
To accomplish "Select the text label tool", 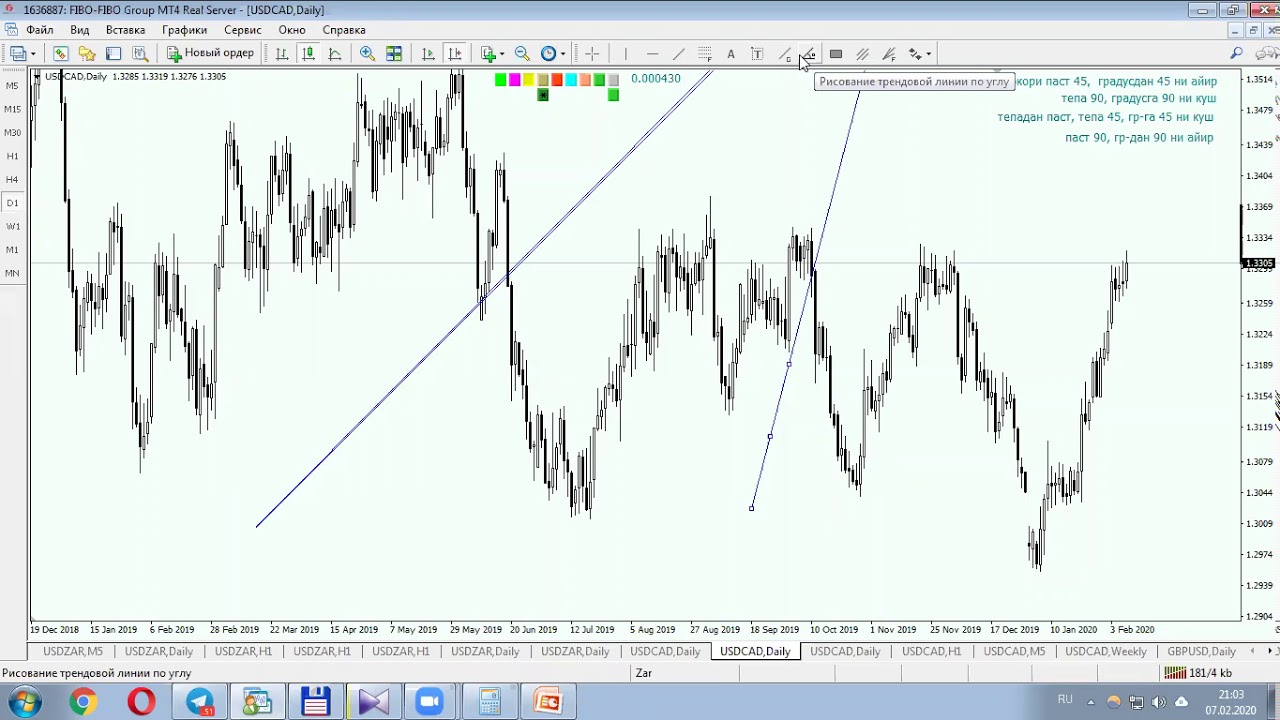I will [757, 54].
